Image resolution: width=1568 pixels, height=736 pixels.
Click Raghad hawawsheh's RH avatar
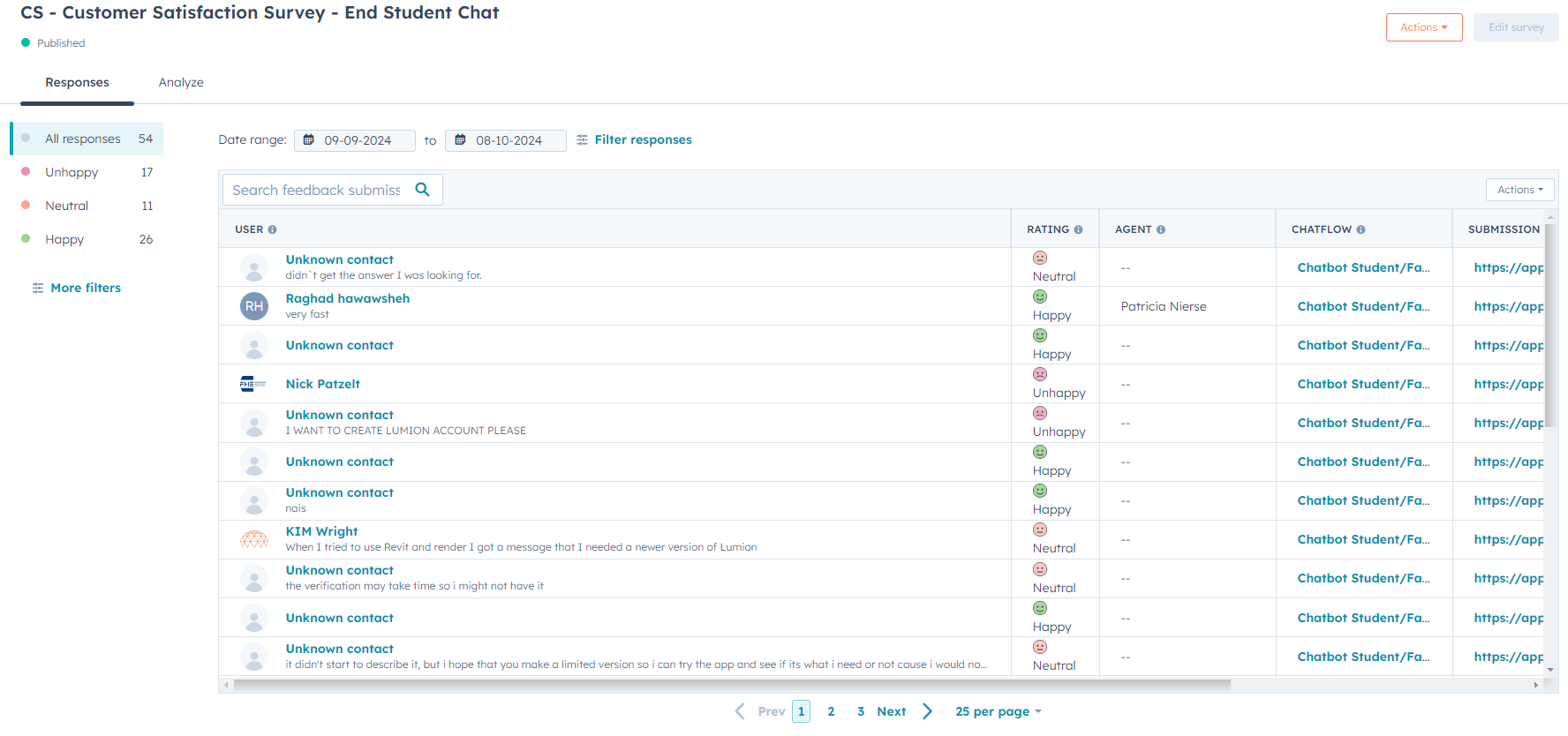click(254, 306)
